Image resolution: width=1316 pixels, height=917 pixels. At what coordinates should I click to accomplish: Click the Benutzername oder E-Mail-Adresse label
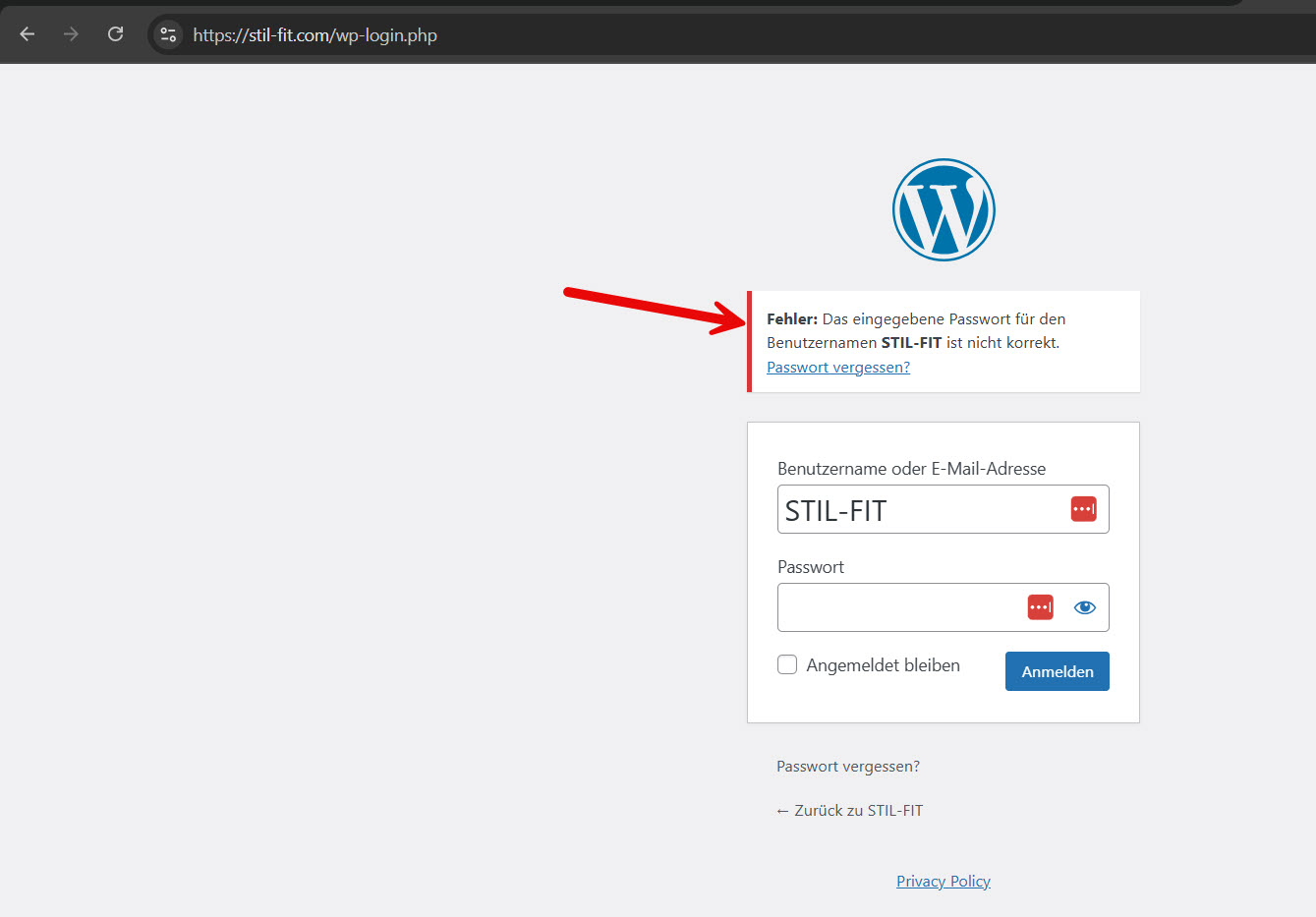911,469
